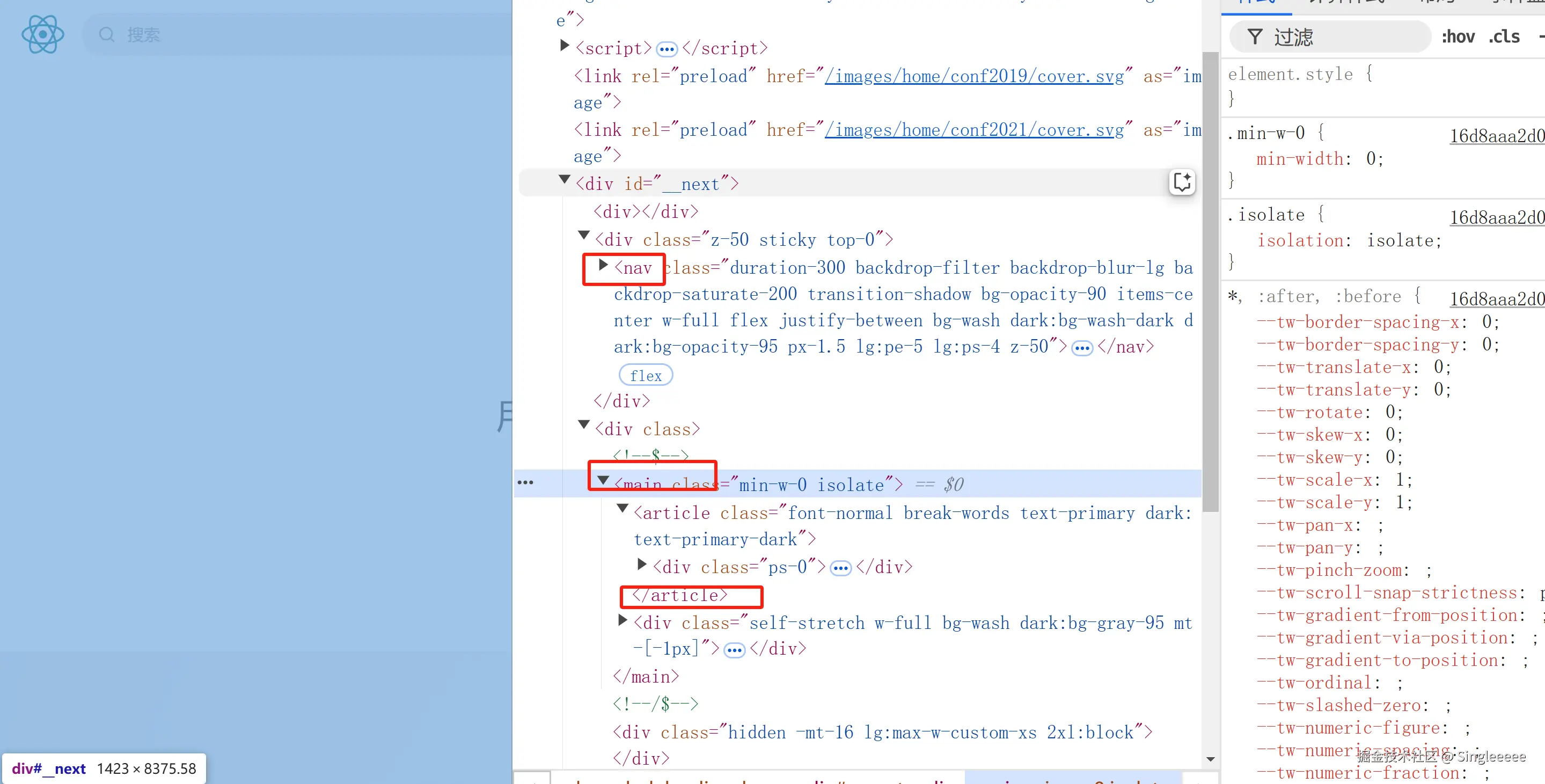
Task: Click the --tw-border-spacing-y property
Action: [1357, 345]
